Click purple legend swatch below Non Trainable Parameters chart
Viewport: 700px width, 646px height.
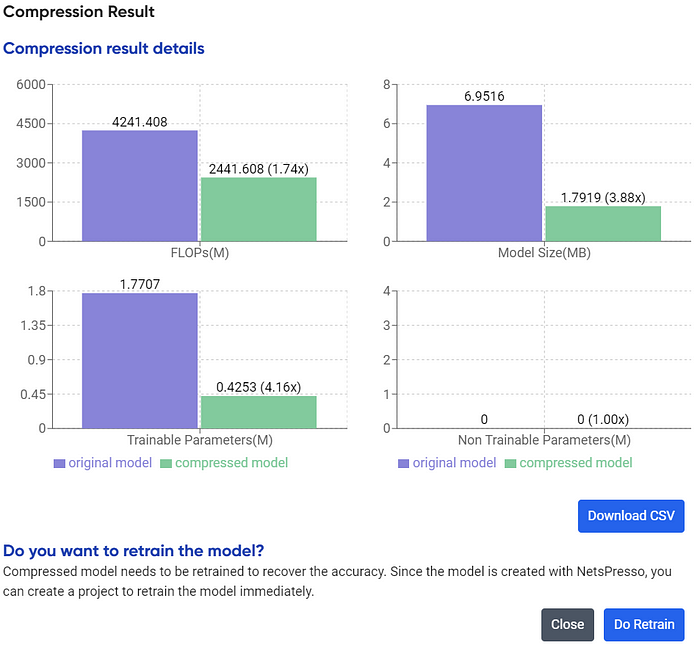pyautogui.click(x=404, y=463)
